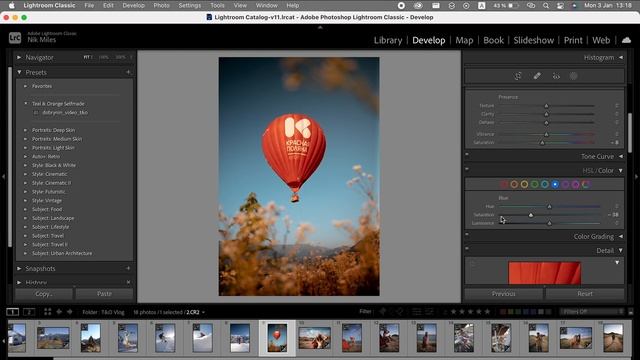Image resolution: width=640 pixels, height=360 pixels.
Task: Open the Print module
Action: click(573, 40)
